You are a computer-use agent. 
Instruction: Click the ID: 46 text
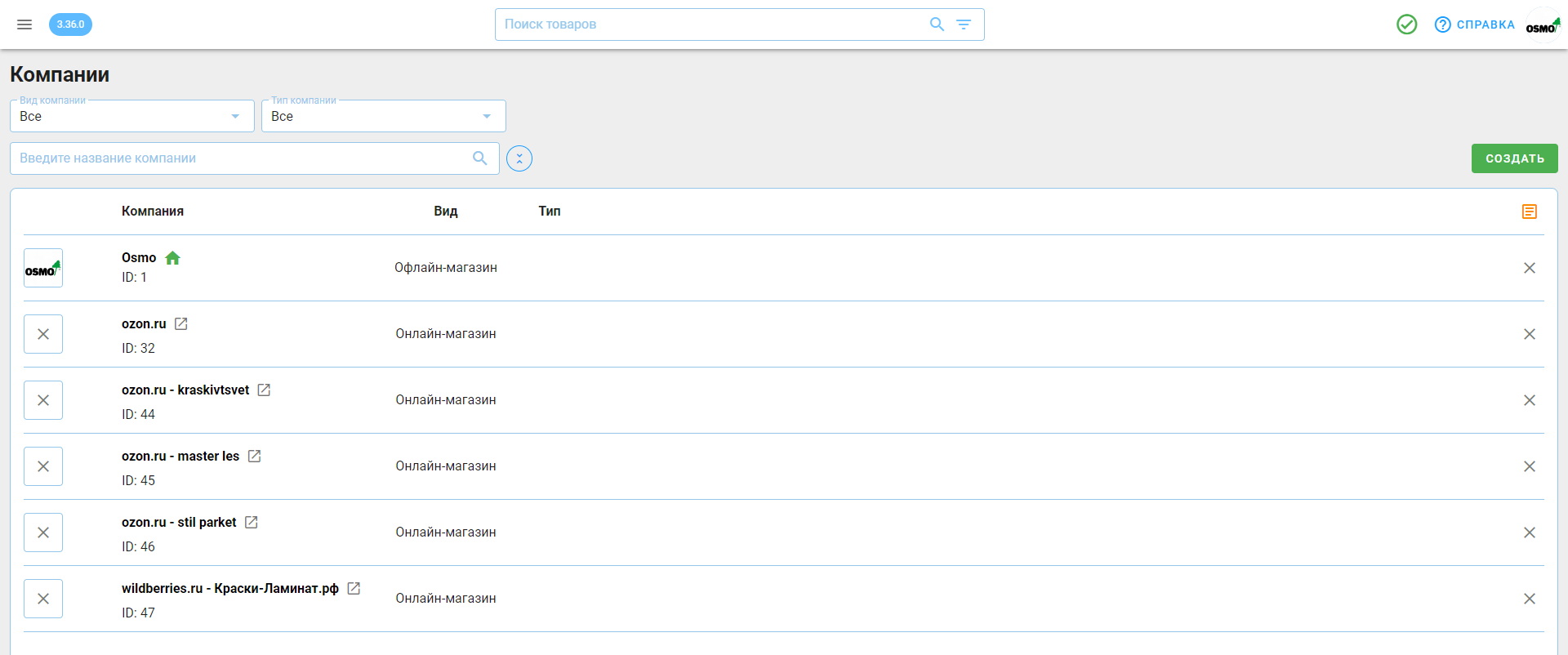click(138, 547)
